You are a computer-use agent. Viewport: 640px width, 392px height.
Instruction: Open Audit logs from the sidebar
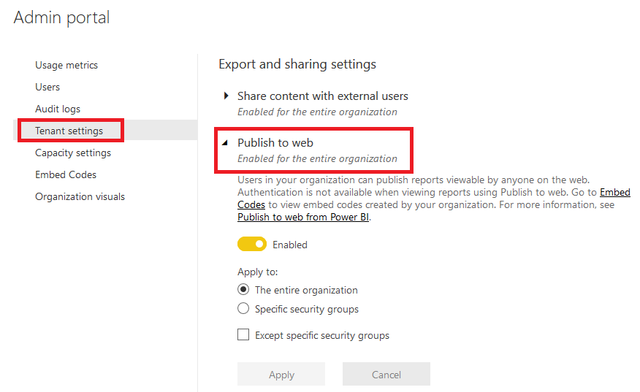(x=58, y=109)
